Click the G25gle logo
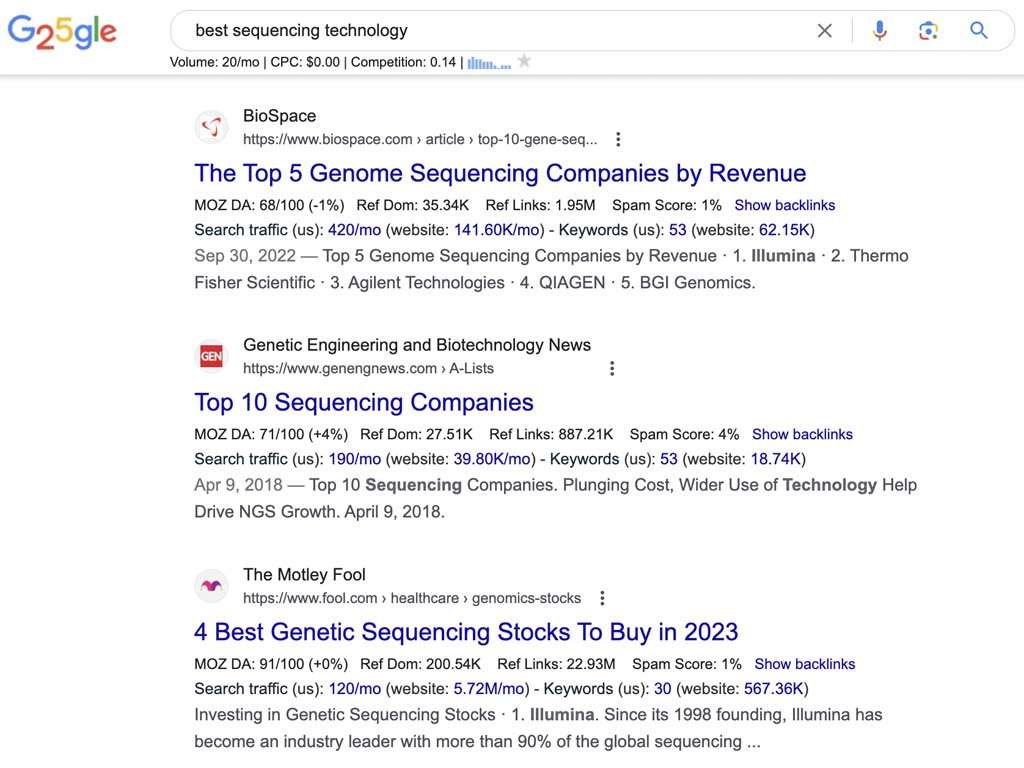This screenshot has height=768, width=1024. pyautogui.click(x=62, y=31)
